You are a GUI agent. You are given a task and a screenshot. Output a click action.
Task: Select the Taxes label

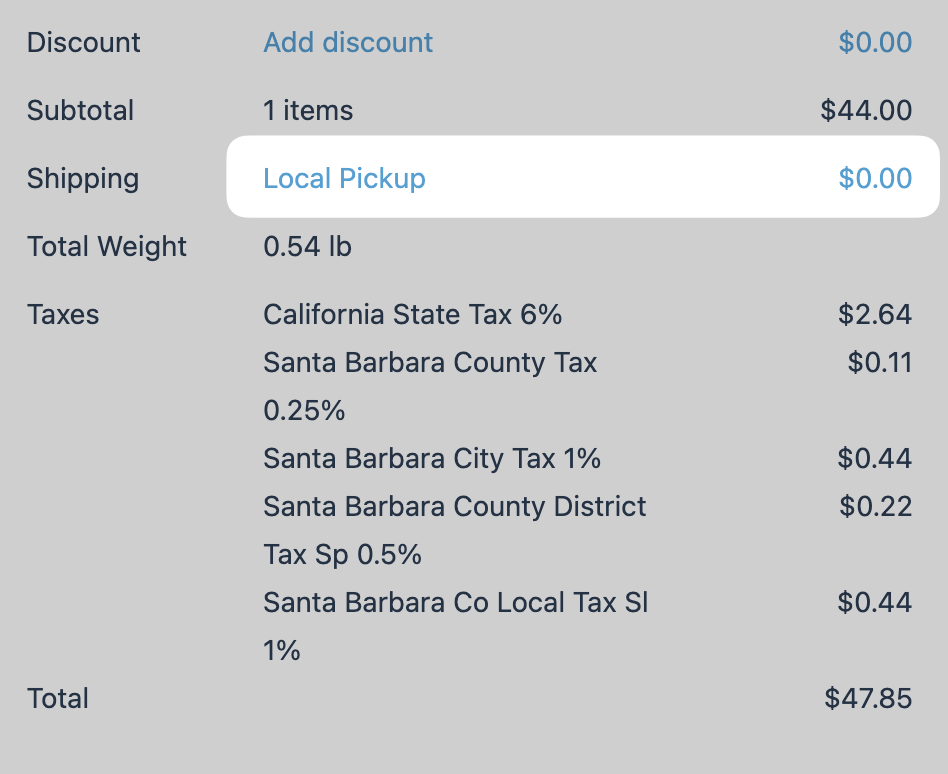pos(63,314)
